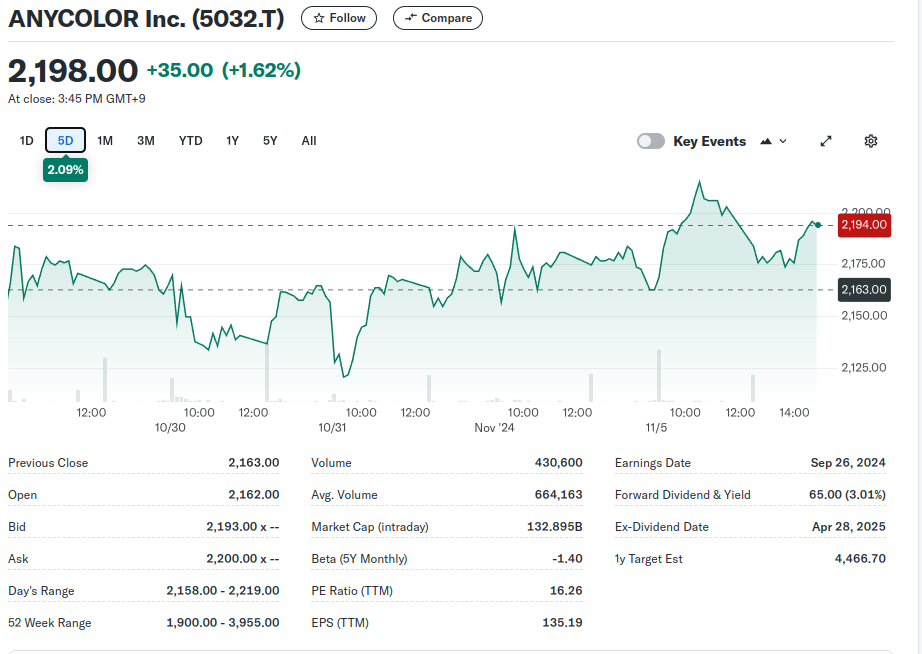Screen dimensions: 922x654
Task: Click the Follow star button
Action: pyautogui.click(x=339, y=18)
